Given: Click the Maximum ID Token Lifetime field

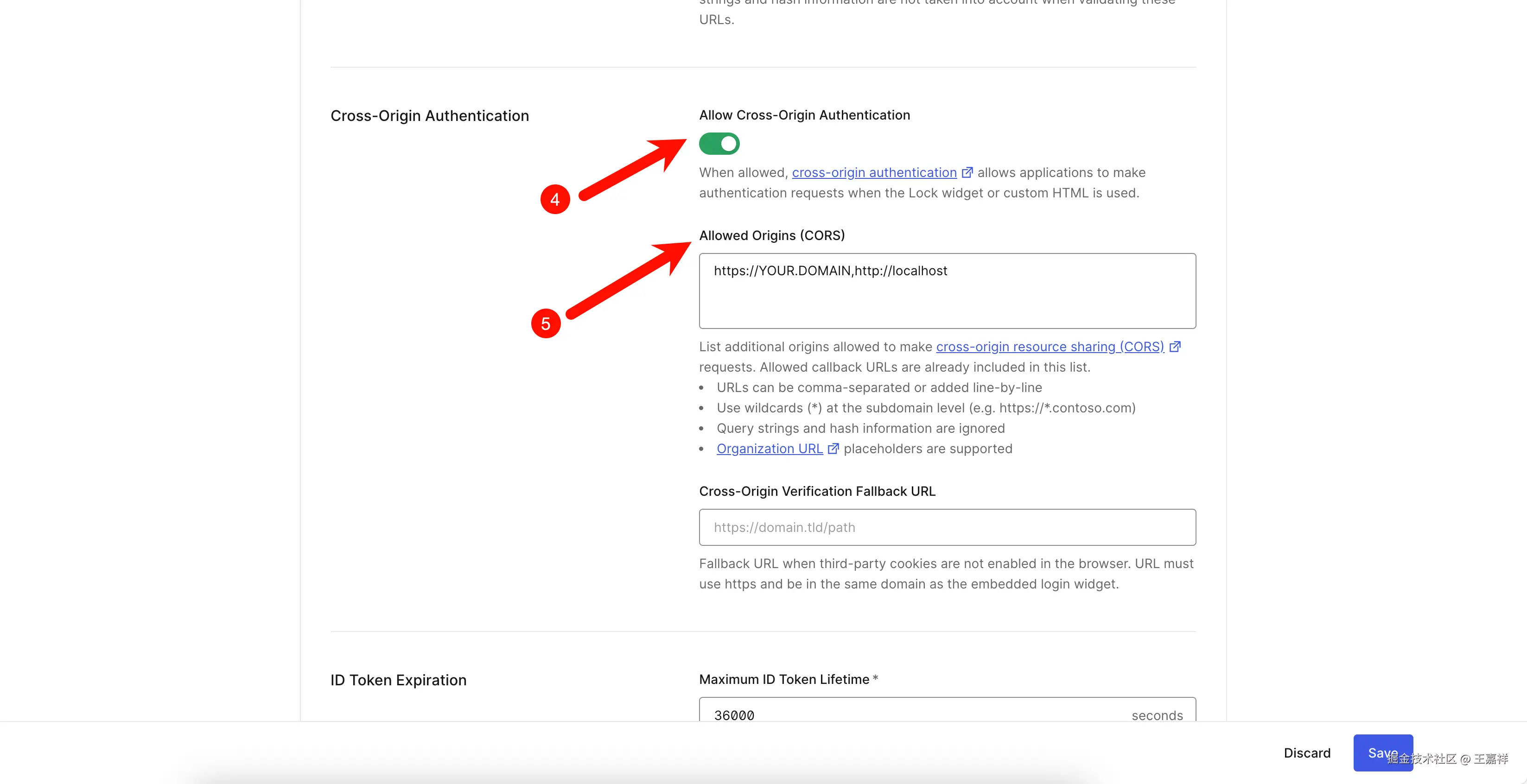Looking at the screenshot, I should [947, 710].
